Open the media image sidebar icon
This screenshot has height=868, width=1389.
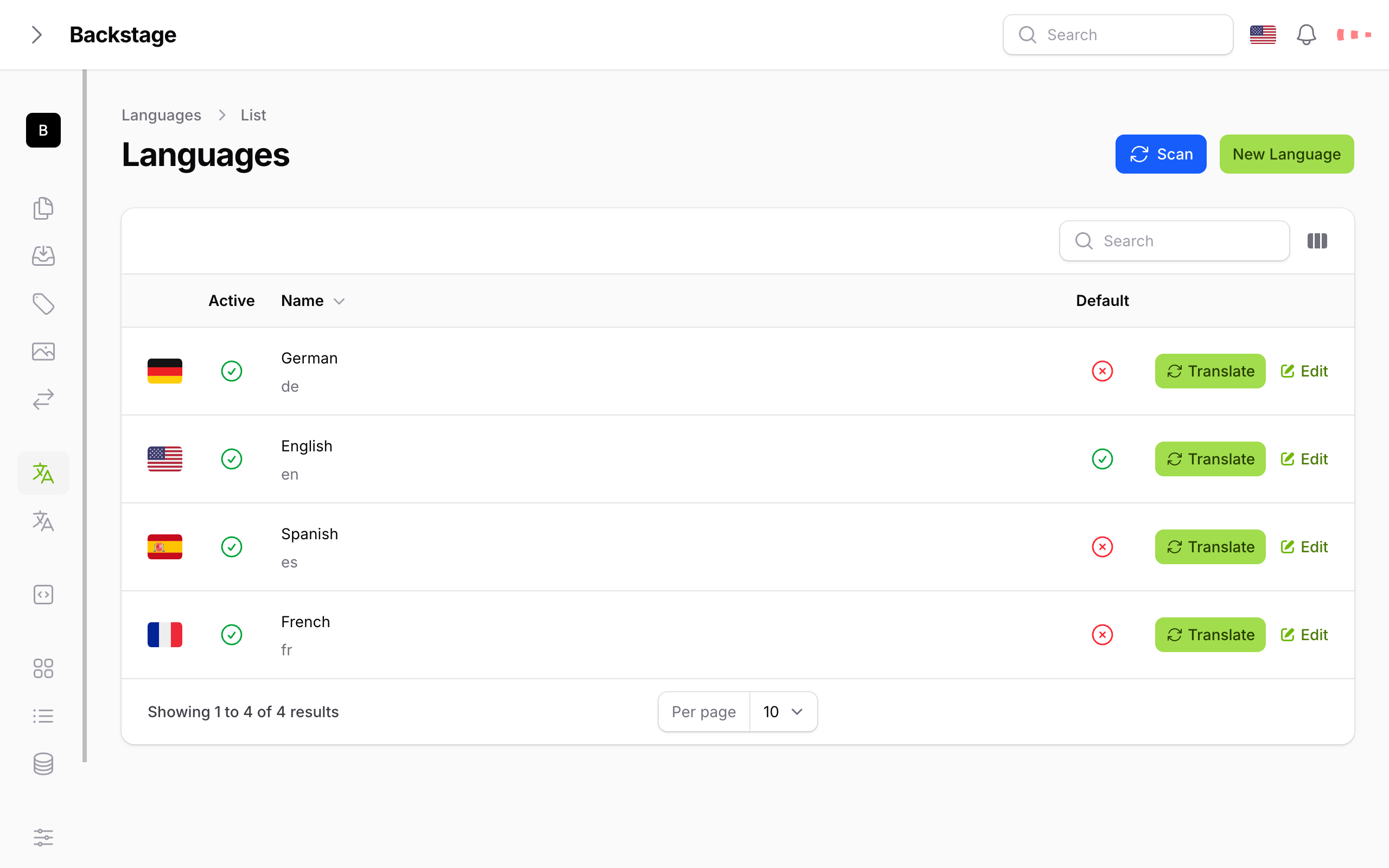tap(43, 352)
